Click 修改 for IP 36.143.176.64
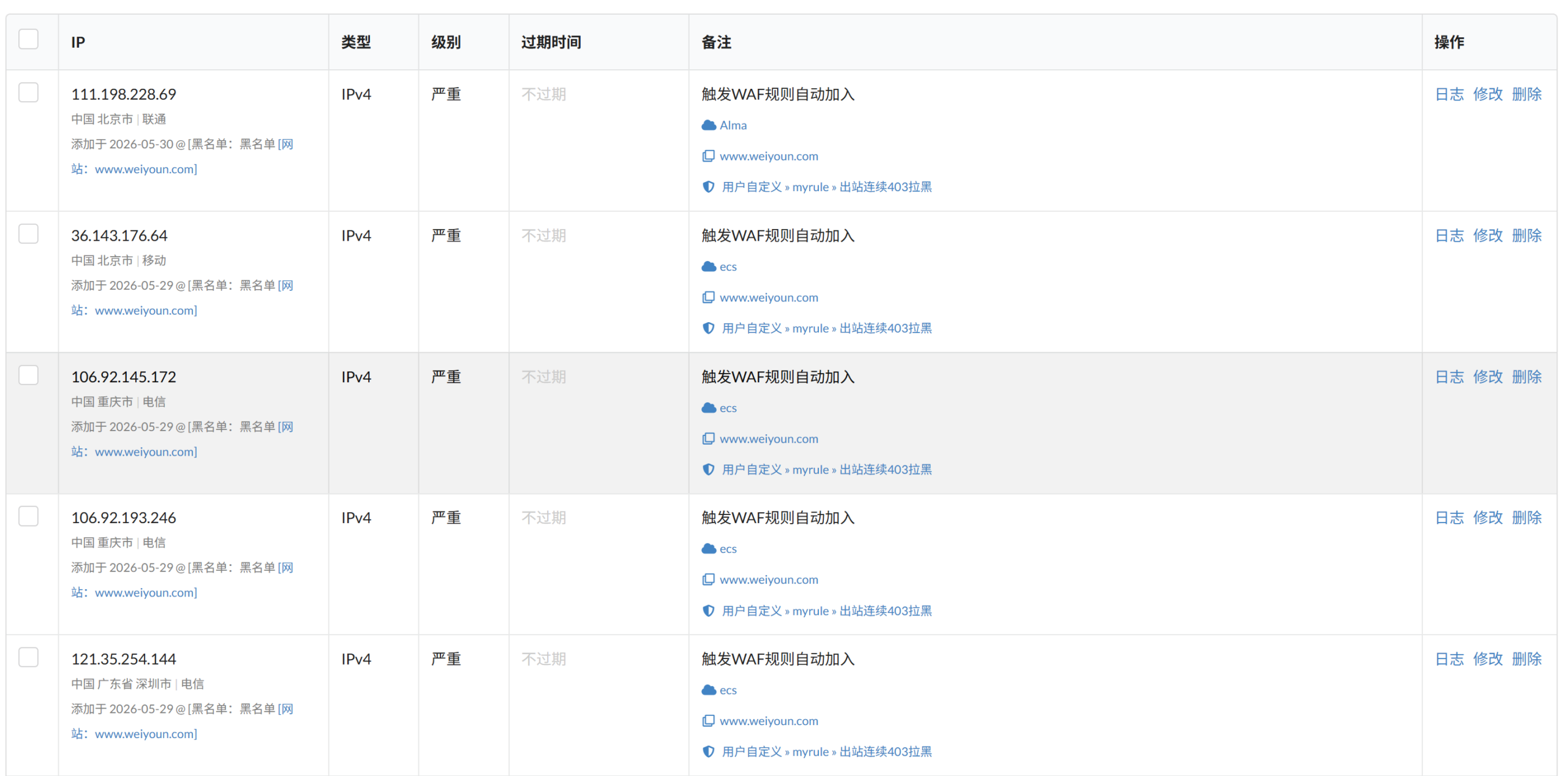This screenshot has width=1568, height=776. [1488, 236]
